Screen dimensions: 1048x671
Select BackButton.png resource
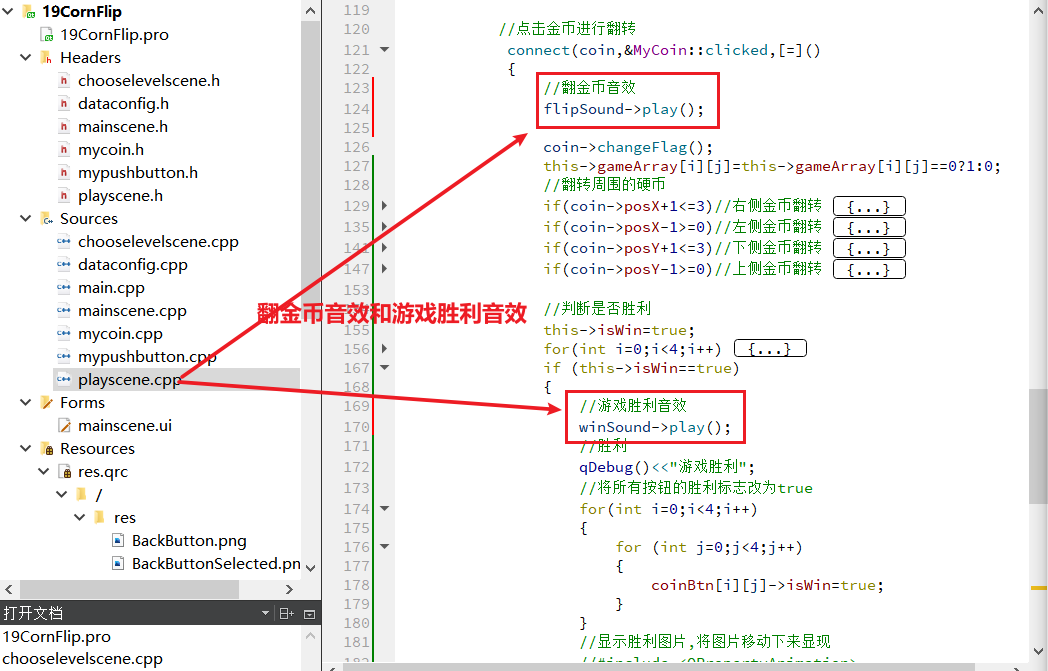pos(189,541)
